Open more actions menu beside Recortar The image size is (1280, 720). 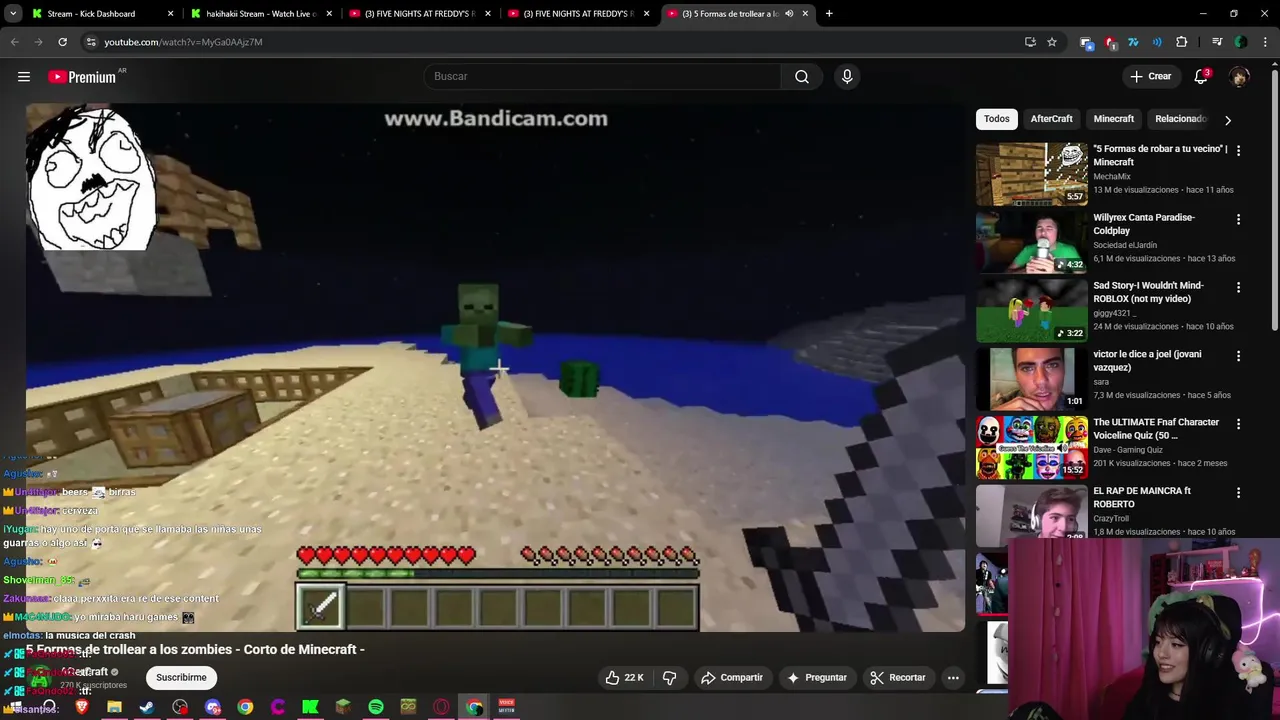(953, 677)
